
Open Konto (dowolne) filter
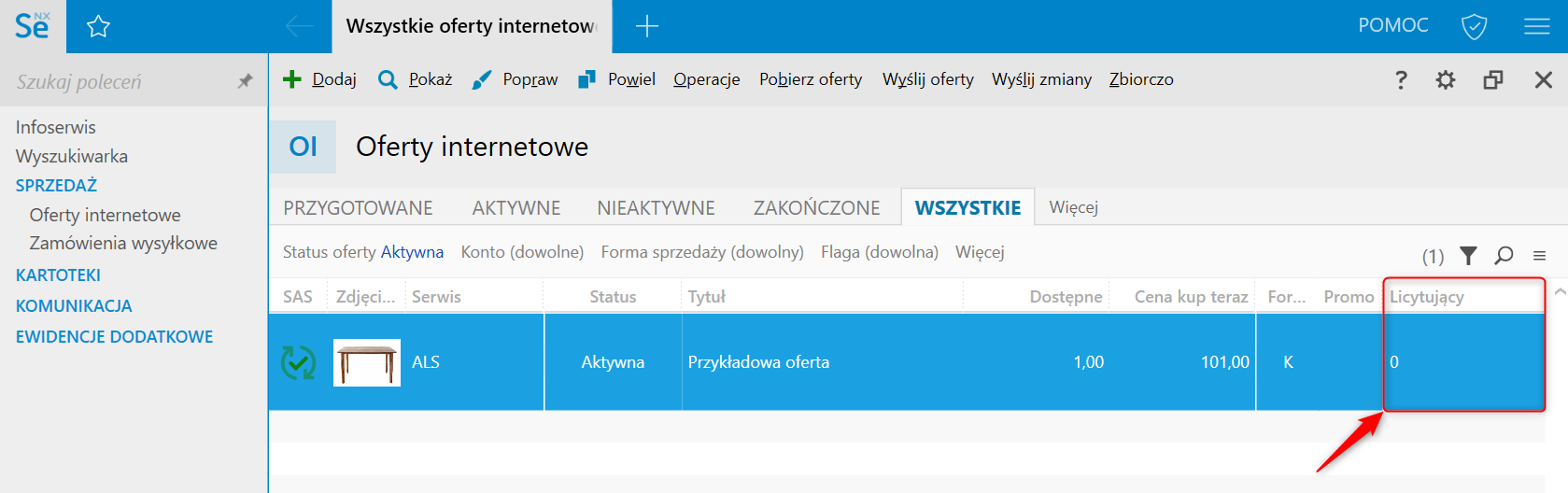click(522, 252)
